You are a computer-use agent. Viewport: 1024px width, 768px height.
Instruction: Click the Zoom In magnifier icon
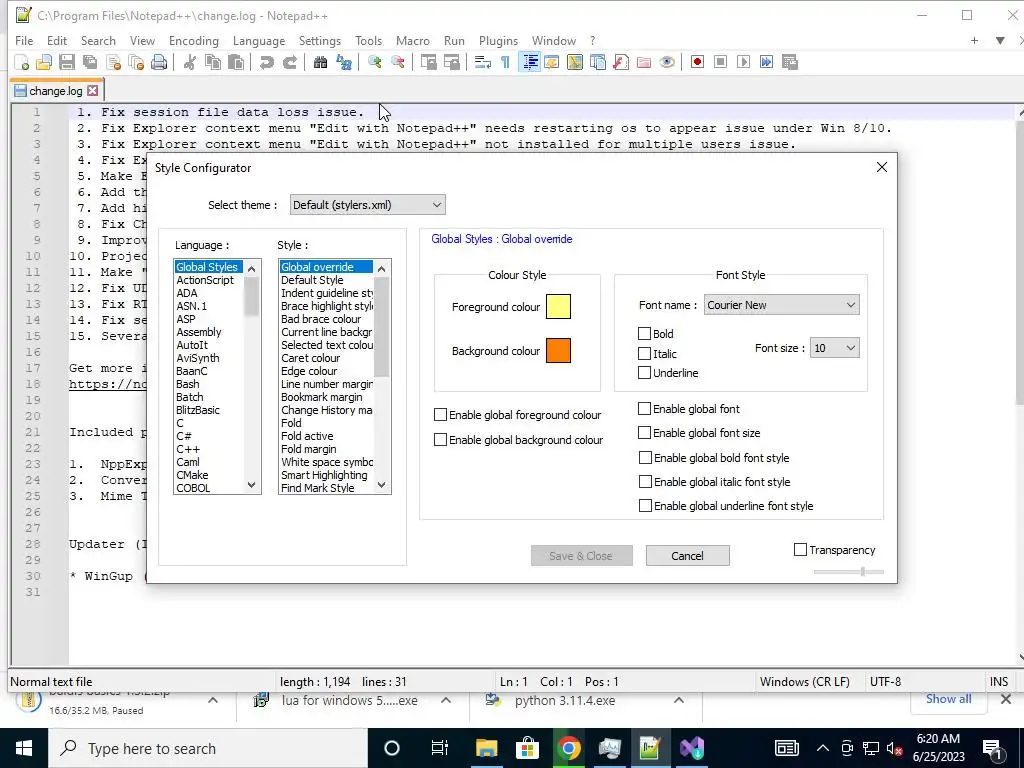tap(374, 62)
